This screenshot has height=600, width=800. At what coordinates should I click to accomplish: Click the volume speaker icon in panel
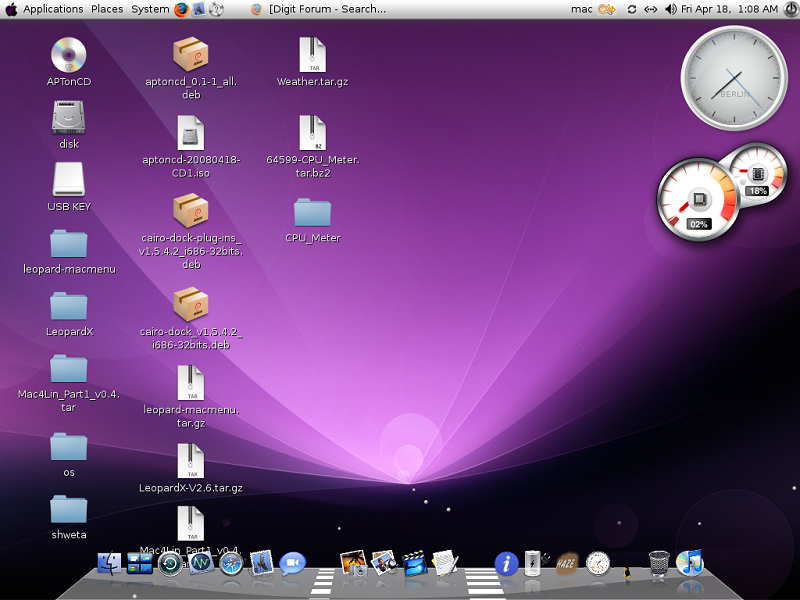670,9
